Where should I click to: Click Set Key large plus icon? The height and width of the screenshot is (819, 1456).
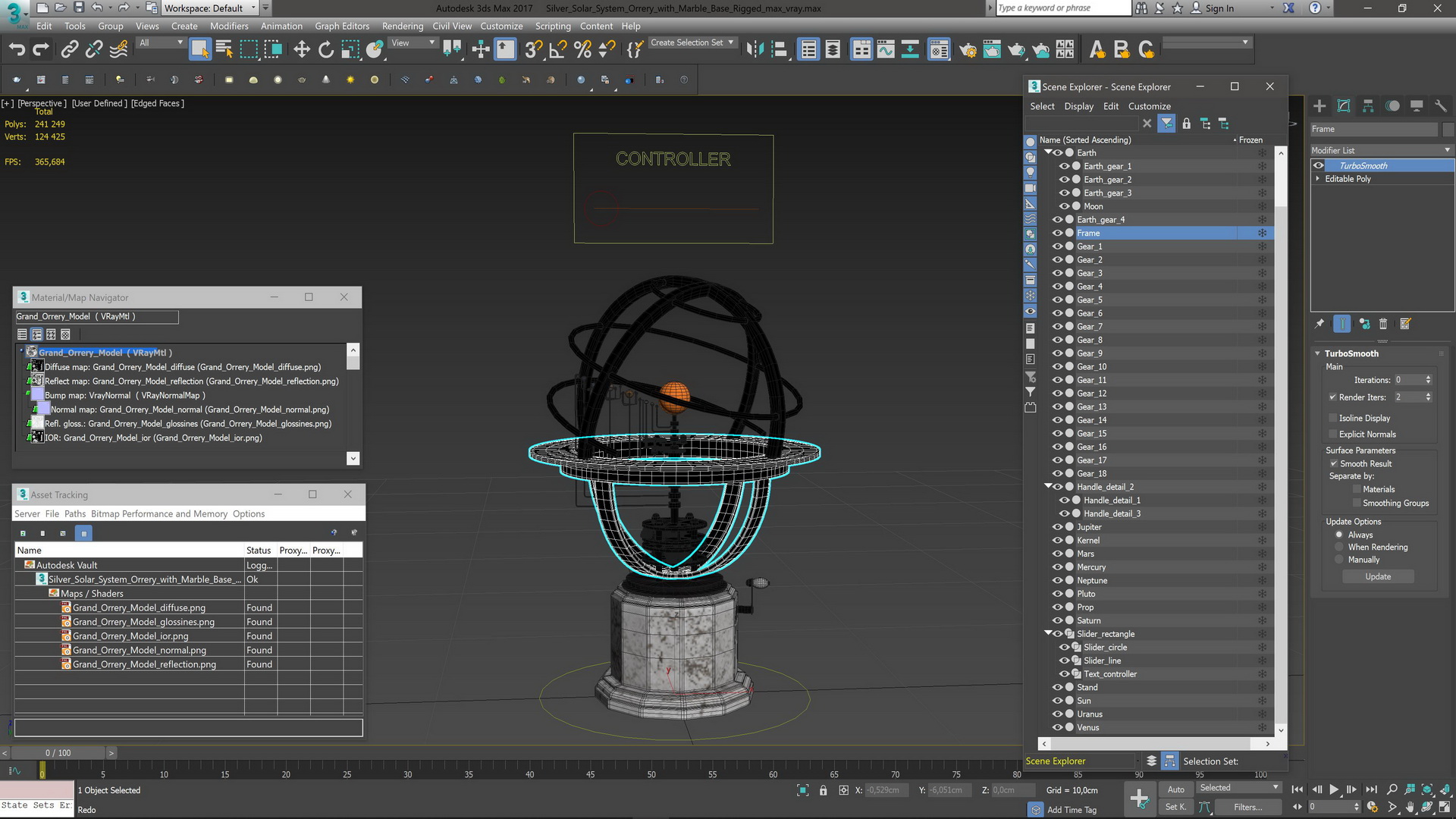[x=1139, y=798]
